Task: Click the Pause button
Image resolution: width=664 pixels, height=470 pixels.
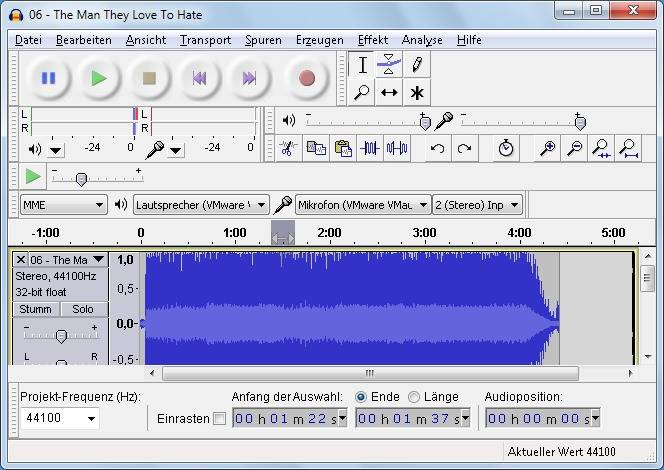Action: coord(49,78)
